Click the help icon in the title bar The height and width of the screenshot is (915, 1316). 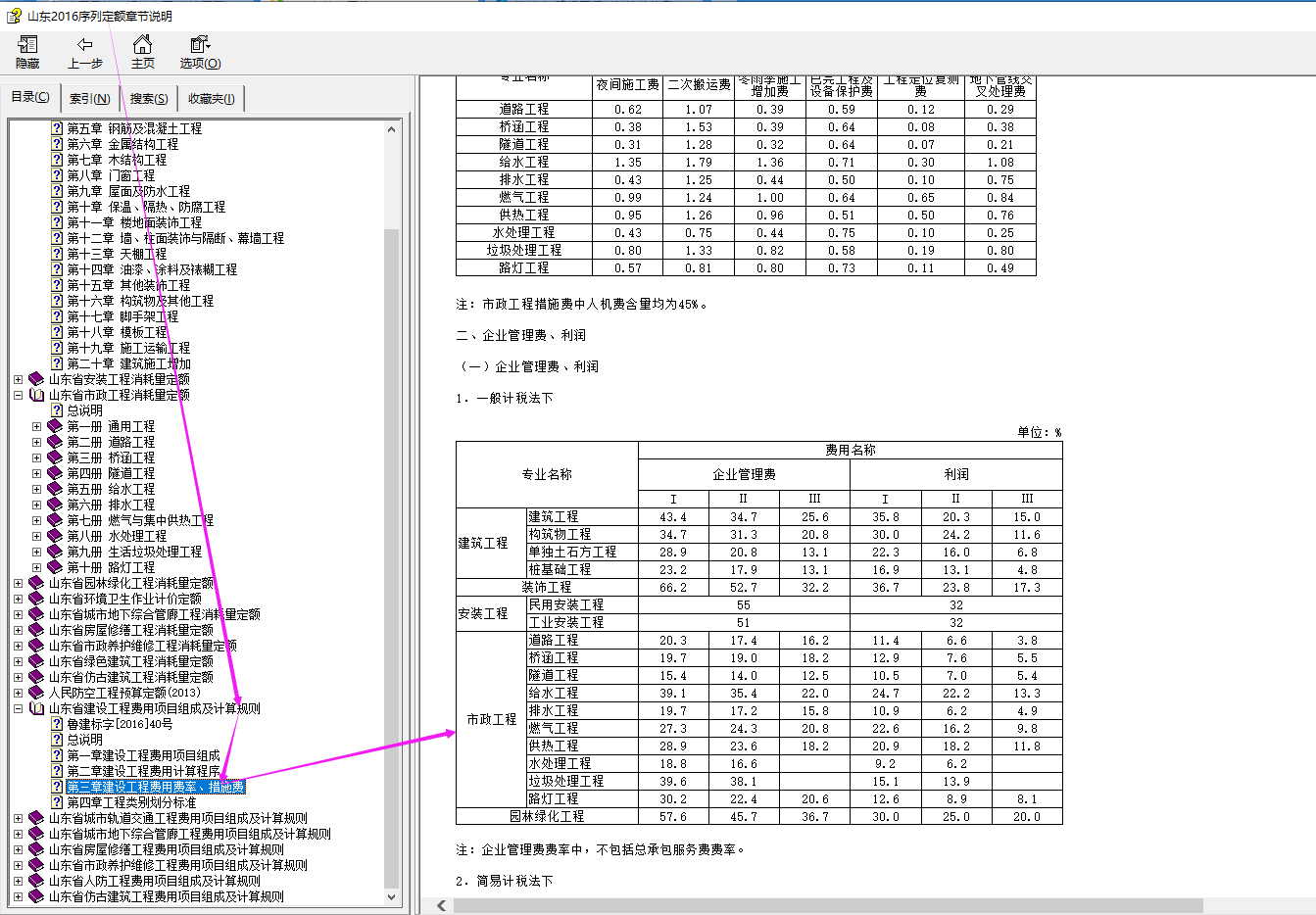pyautogui.click(x=14, y=16)
